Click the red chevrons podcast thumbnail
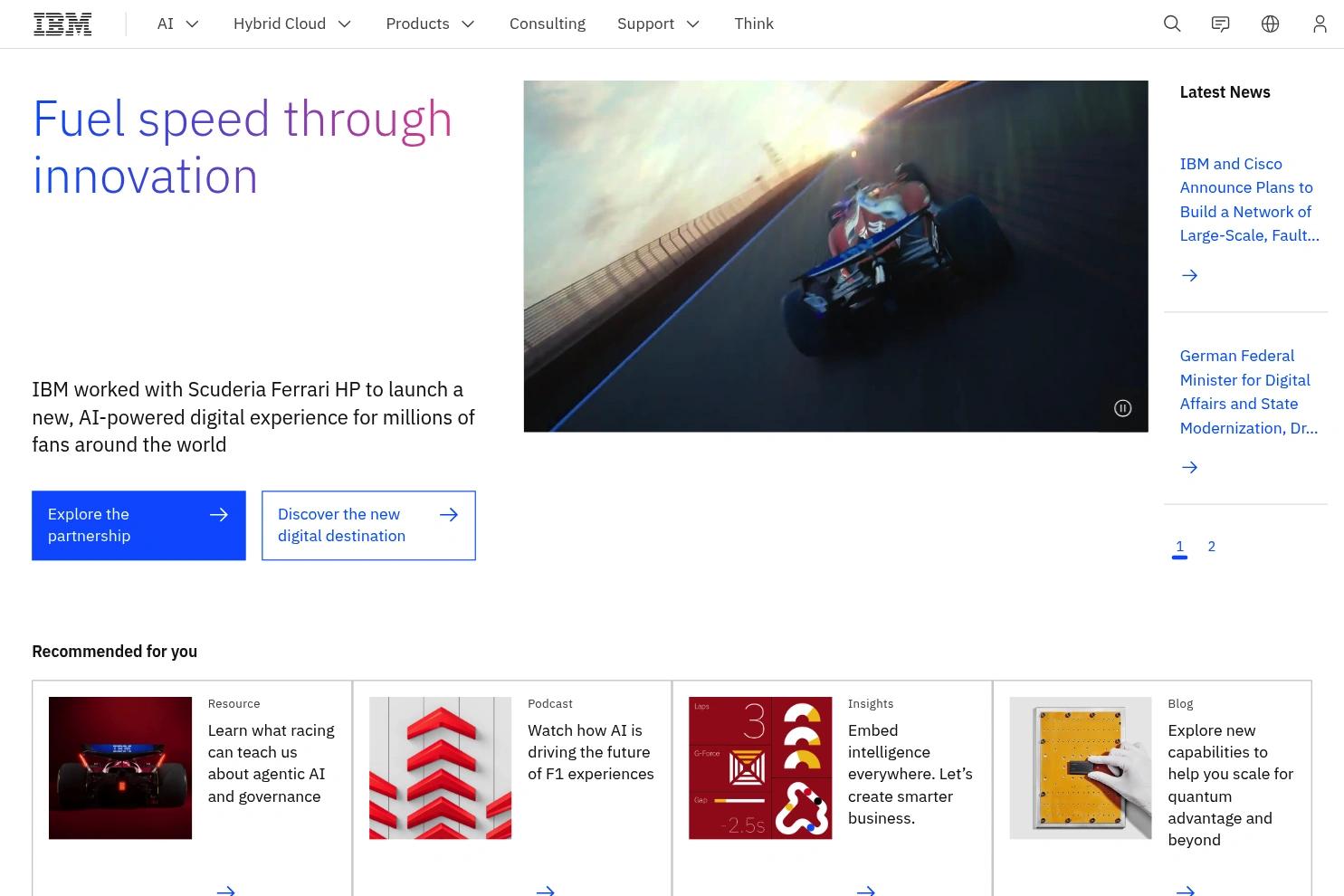Viewport: 1344px width, 896px height. tap(440, 767)
